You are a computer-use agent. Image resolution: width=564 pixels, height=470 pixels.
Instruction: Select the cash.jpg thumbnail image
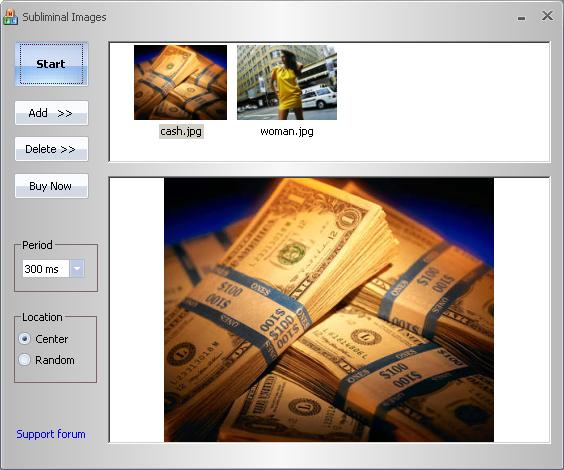[x=180, y=82]
